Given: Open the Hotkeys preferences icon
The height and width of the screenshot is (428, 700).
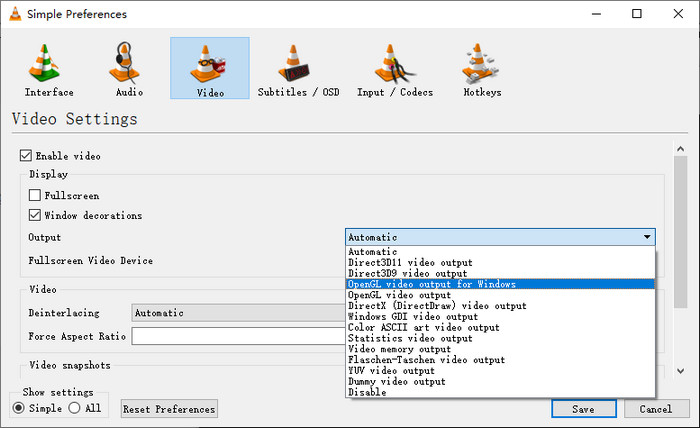Looking at the screenshot, I should coord(480,63).
